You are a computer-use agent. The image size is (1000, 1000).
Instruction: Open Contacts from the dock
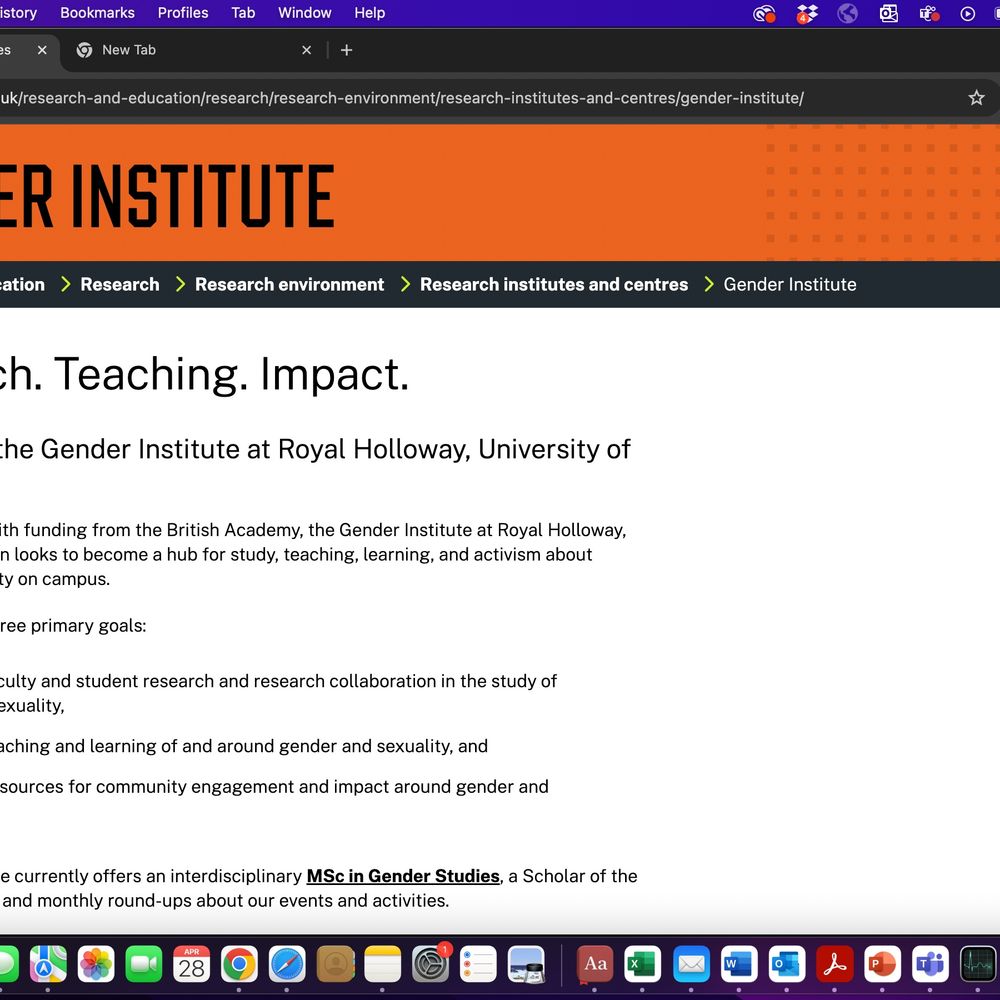(x=335, y=964)
